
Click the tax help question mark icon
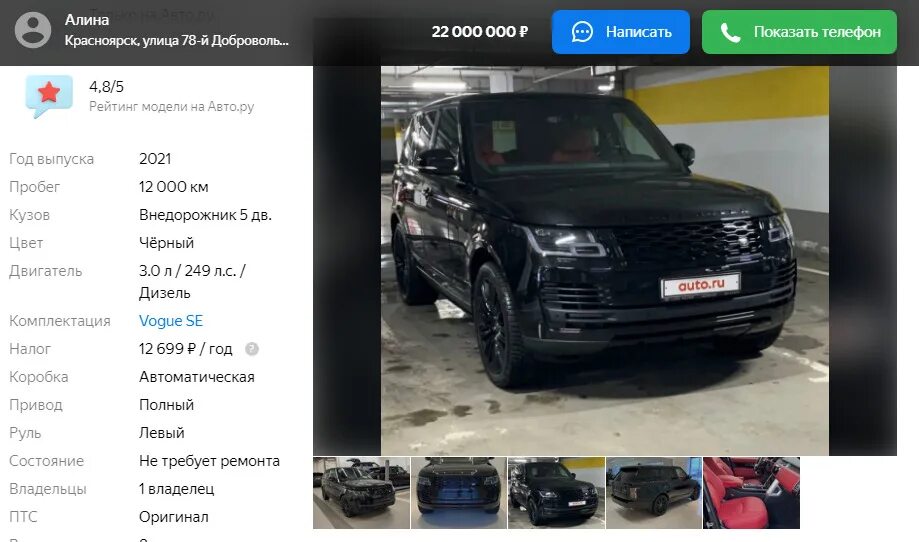251,349
